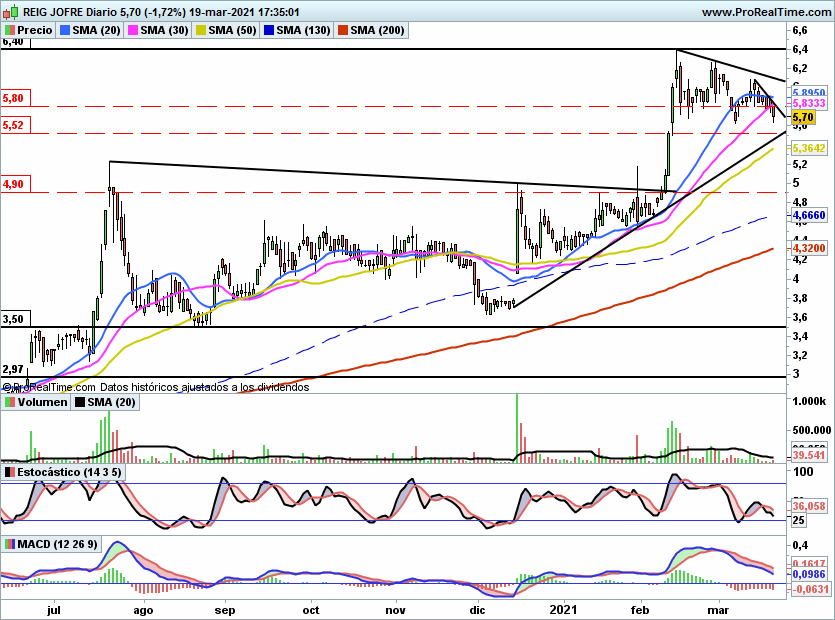Click the candlestick icon beside REIG JOFRE title
Viewport: 835px width, 620px height.
[11, 12]
